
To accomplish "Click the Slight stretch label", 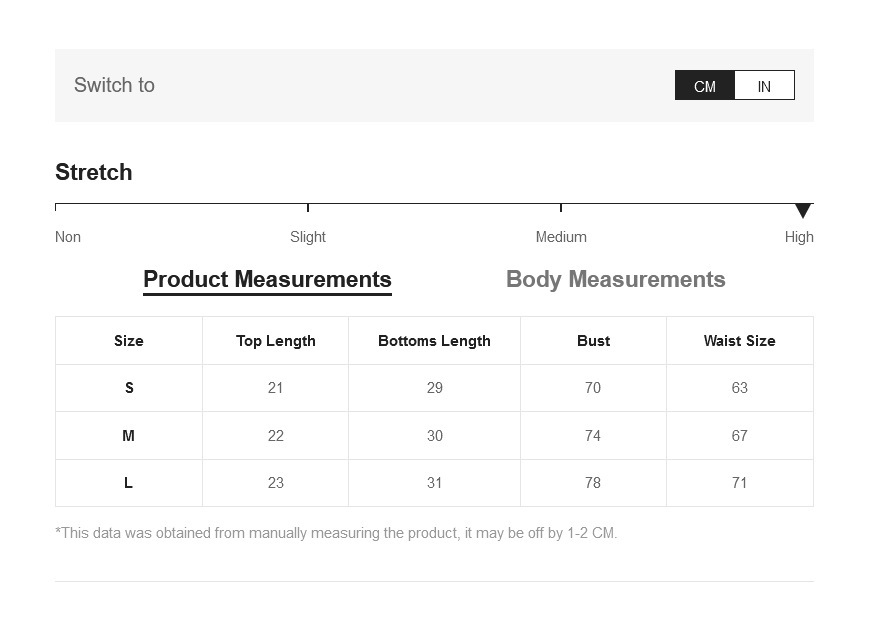I will tap(308, 237).
